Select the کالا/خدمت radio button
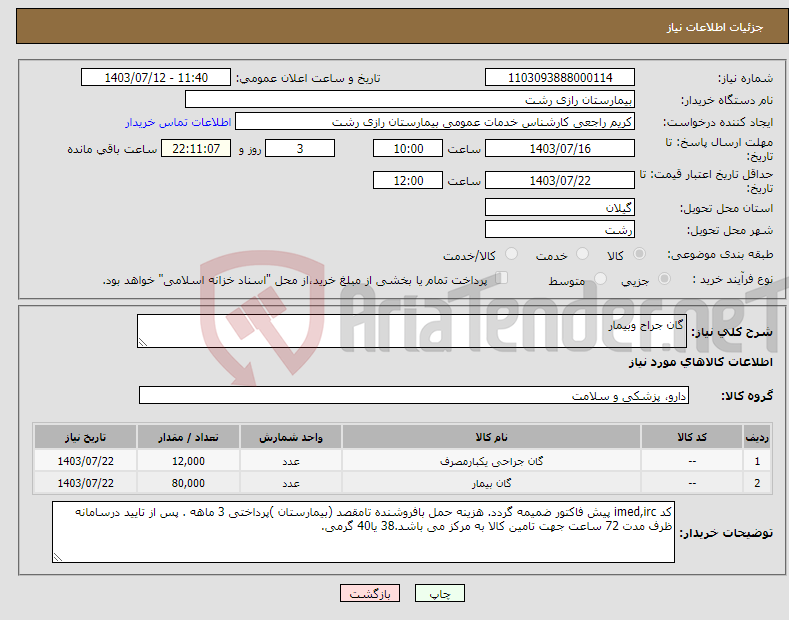 [511, 254]
